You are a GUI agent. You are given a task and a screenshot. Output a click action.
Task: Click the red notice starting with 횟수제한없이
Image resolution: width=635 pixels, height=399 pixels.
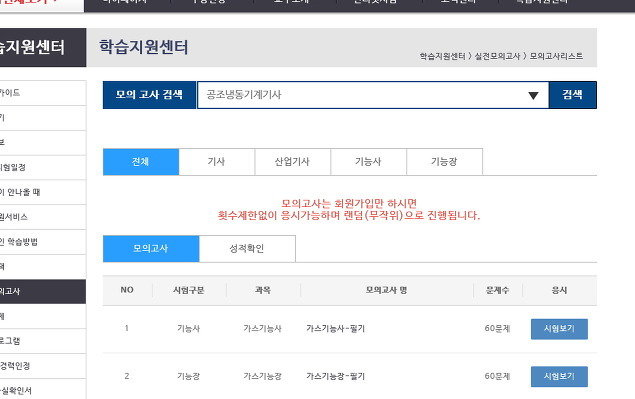[349, 216]
